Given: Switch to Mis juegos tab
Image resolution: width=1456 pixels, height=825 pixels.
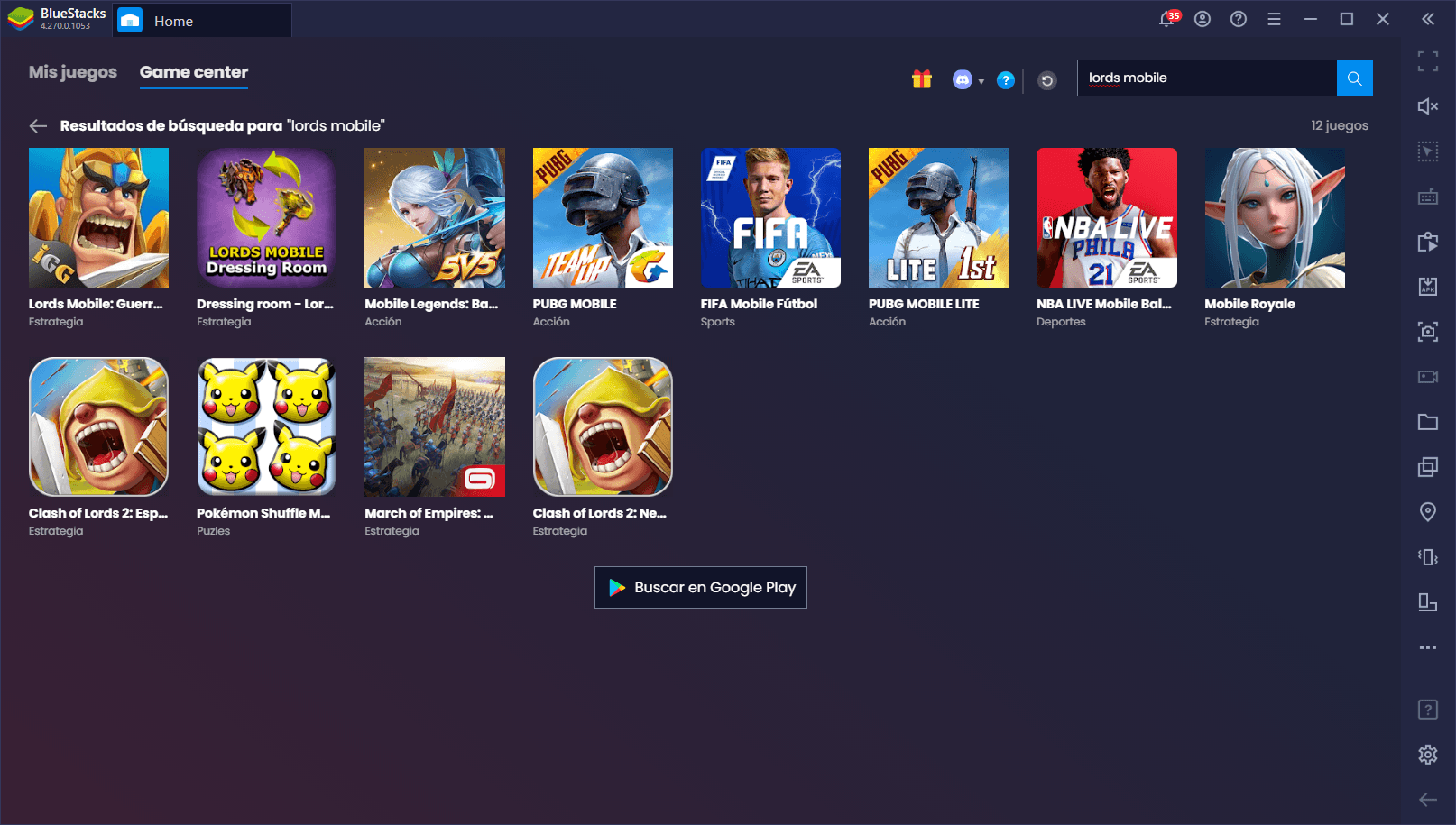Looking at the screenshot, I should pyautogui.click(x=73, y=72).
